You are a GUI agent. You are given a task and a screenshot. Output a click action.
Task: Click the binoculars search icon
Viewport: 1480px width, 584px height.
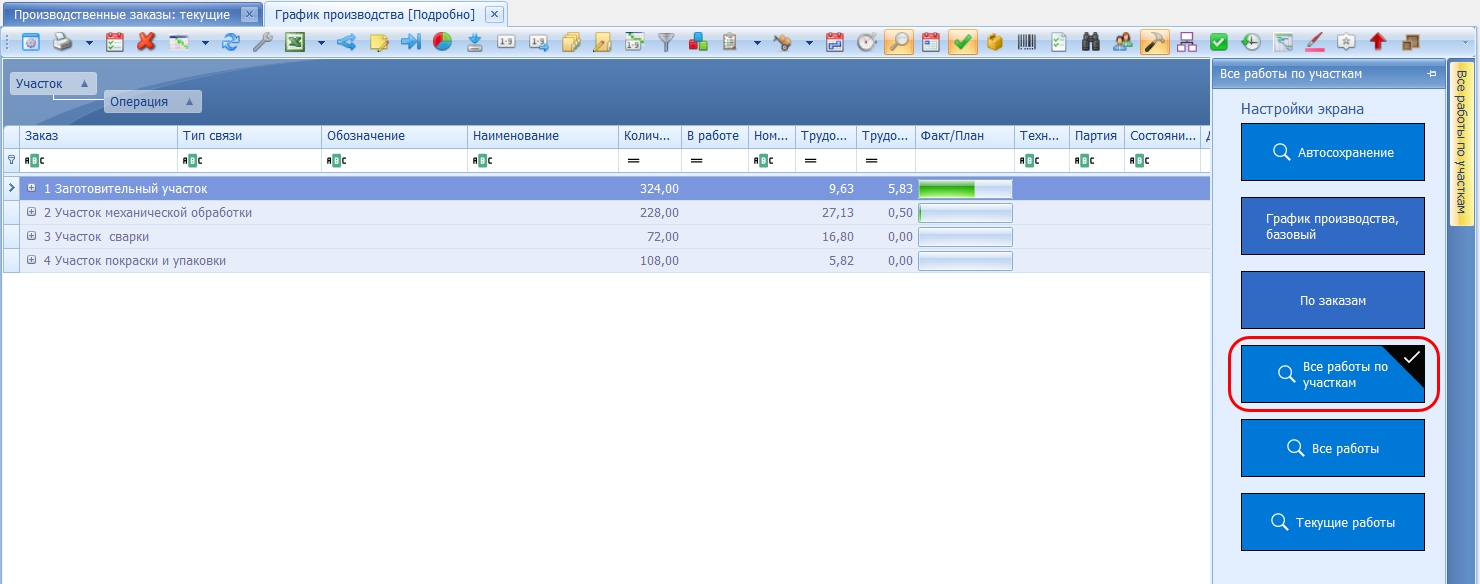(1091, 42)
